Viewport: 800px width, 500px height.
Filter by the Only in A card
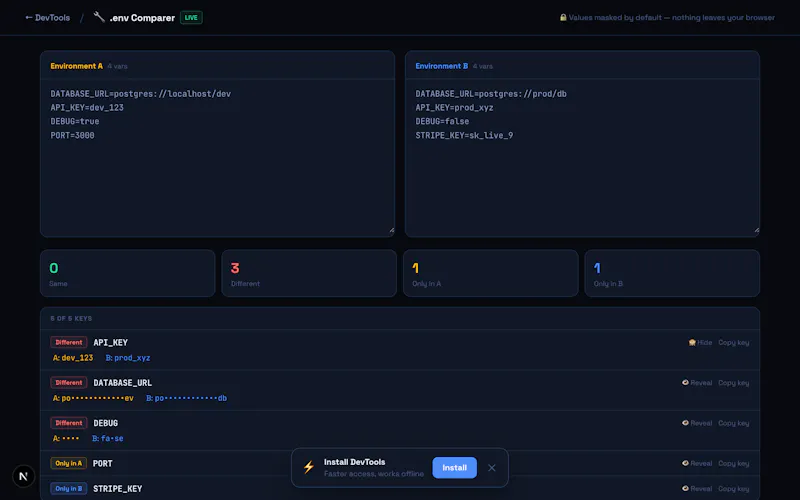491,273
